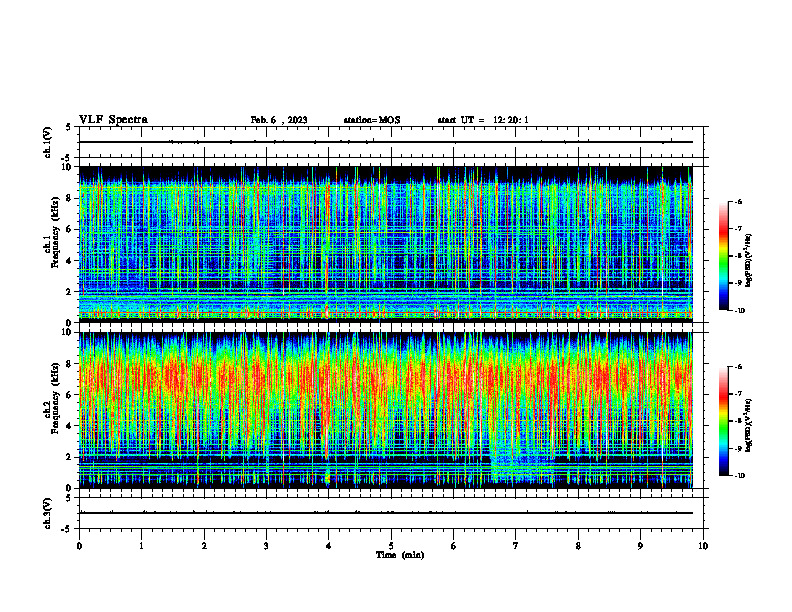The height and width of the screenshot is (612, 792).
Task: Click the ch.2 PSD color bar
Action: click(724, 421)
